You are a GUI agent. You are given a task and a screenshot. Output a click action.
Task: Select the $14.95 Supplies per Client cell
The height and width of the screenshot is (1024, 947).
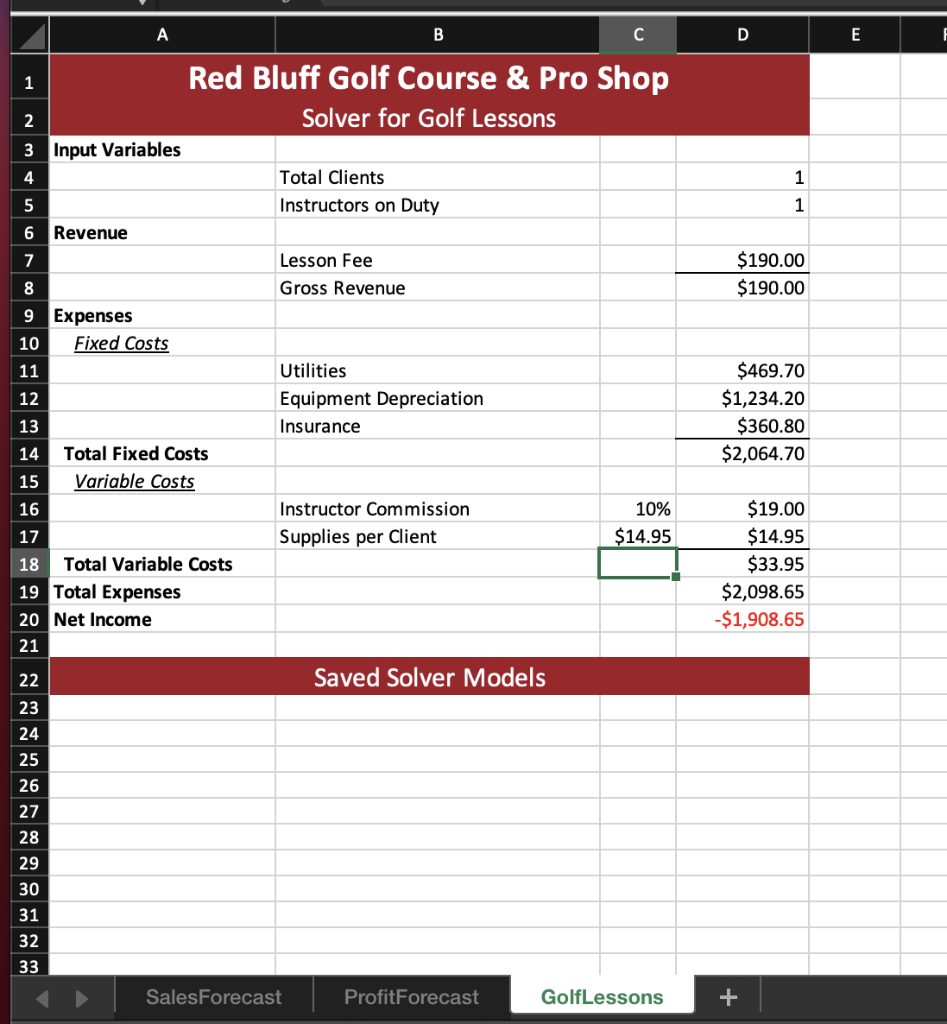pyautogui.click(x=637, y=536)
